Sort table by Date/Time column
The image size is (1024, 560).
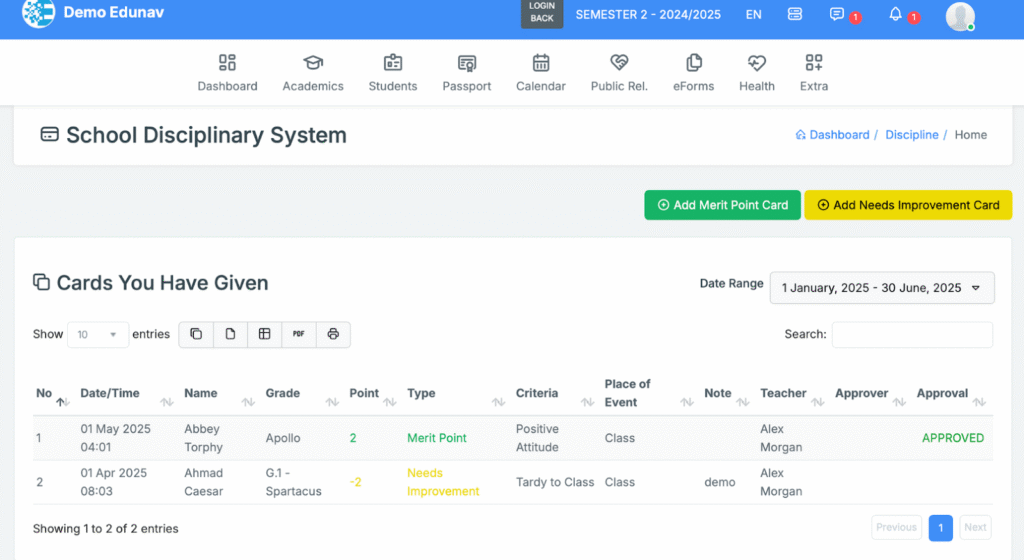click(110, 393)
